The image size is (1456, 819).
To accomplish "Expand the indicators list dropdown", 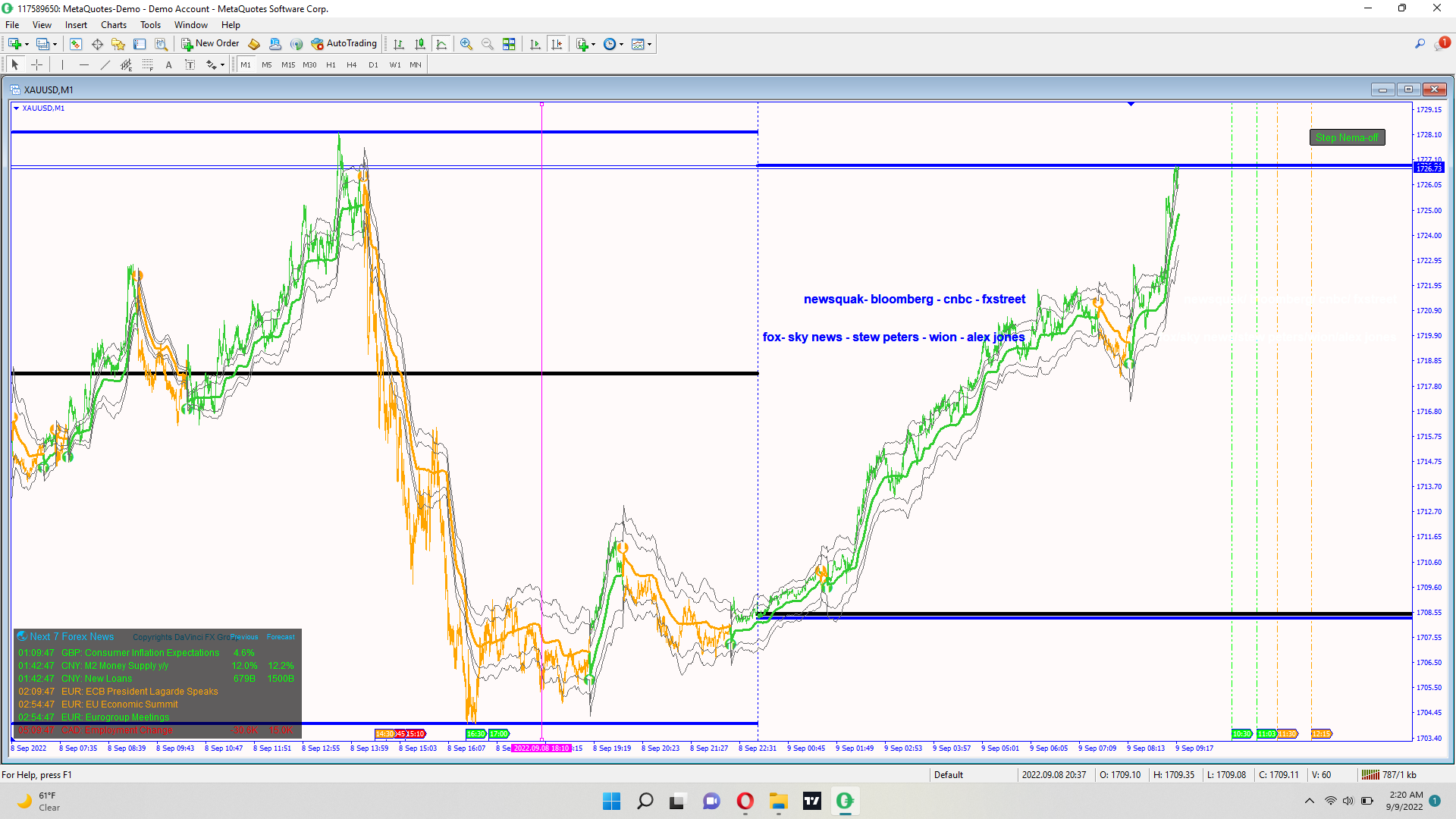I will click(x=593, y=44).
